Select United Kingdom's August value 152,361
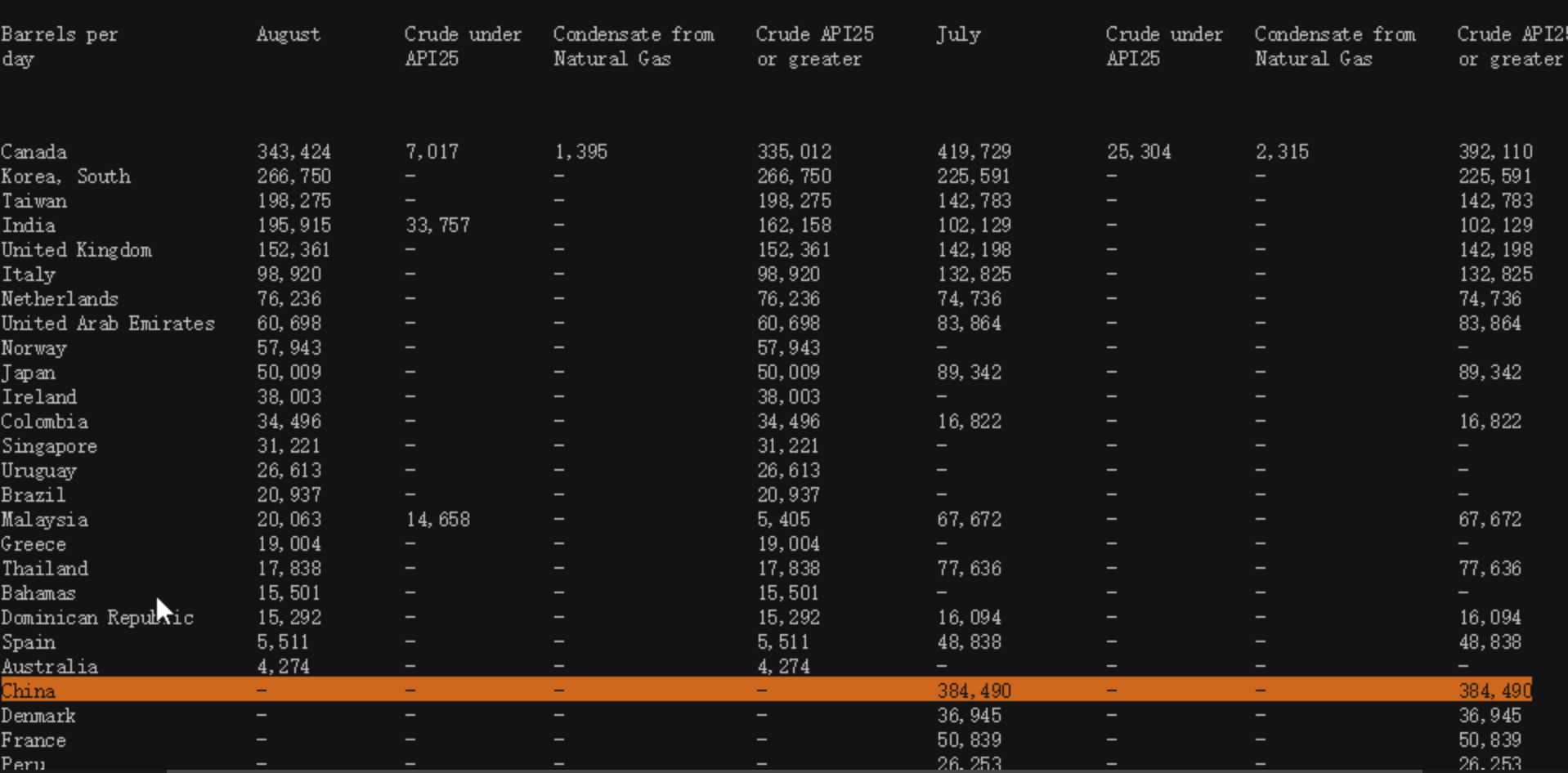 293,250
